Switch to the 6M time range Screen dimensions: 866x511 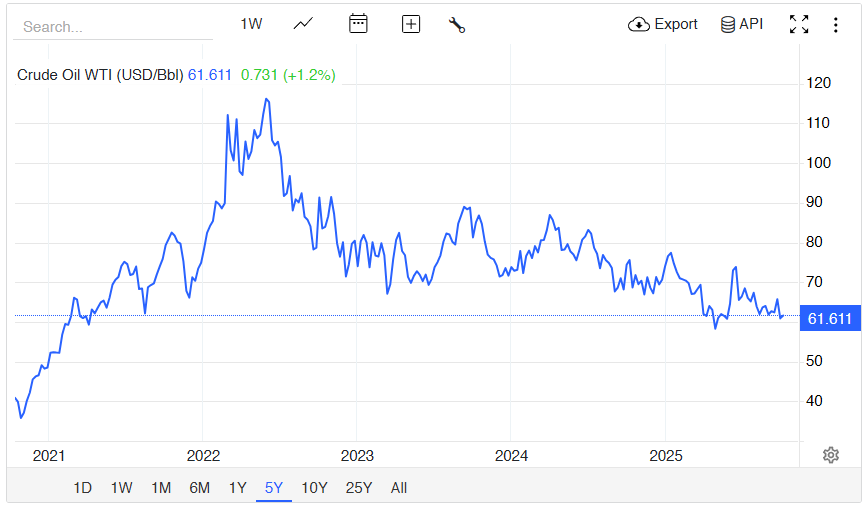199,488
